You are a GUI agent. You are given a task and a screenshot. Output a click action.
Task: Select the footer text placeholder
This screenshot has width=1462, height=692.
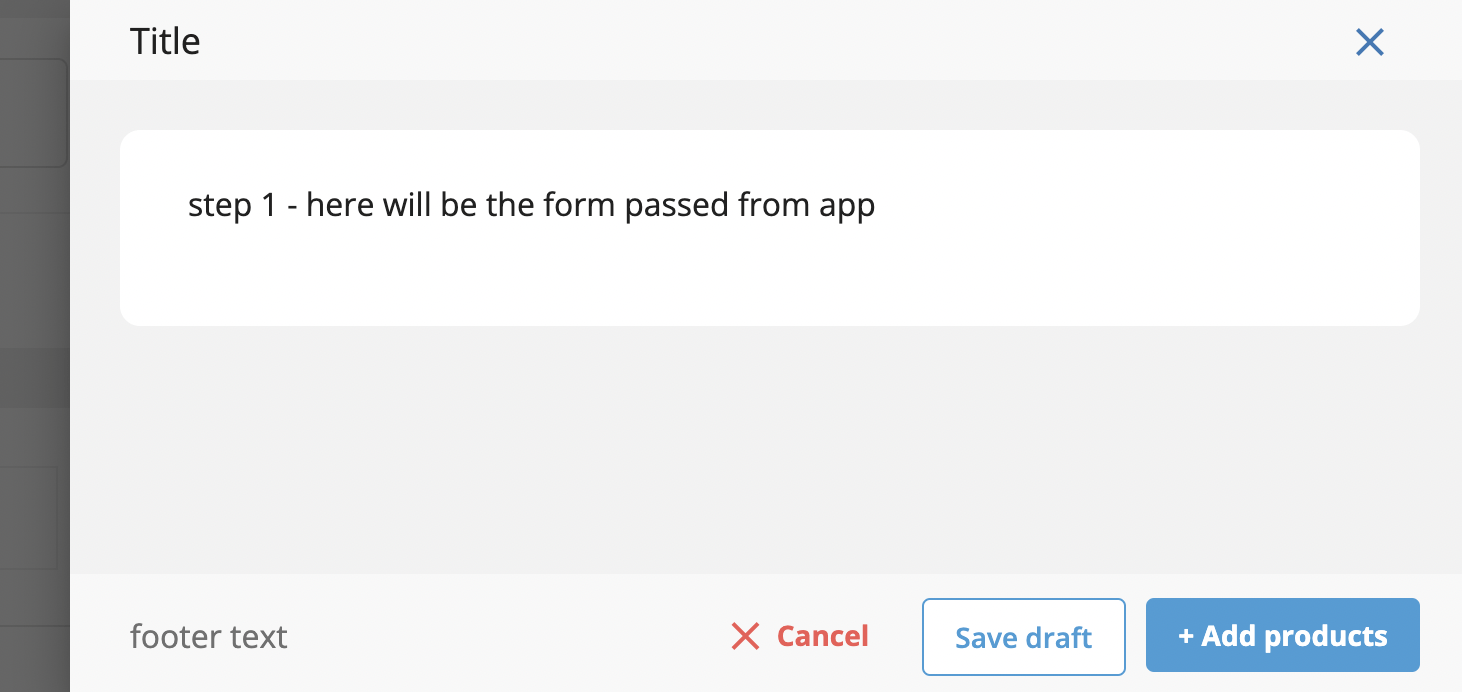(x=208, y=636)
